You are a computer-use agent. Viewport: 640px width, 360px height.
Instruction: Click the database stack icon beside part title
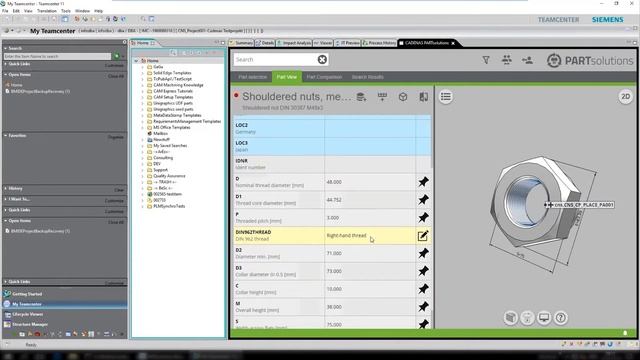361,97
